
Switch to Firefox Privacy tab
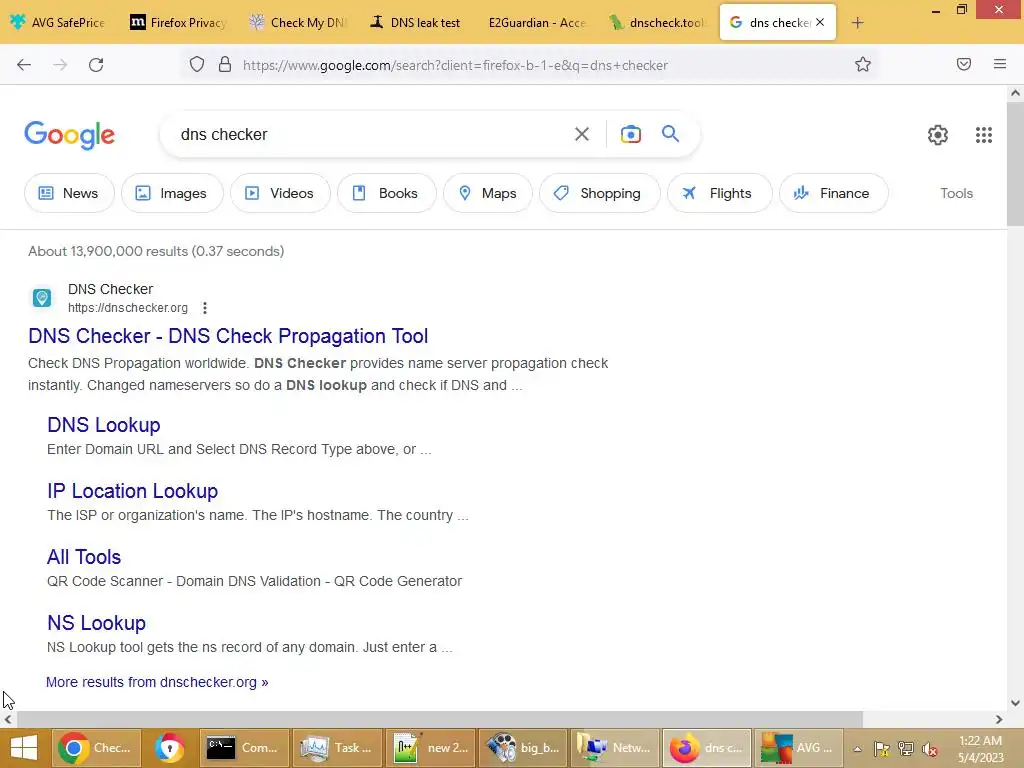pos(178,23)
